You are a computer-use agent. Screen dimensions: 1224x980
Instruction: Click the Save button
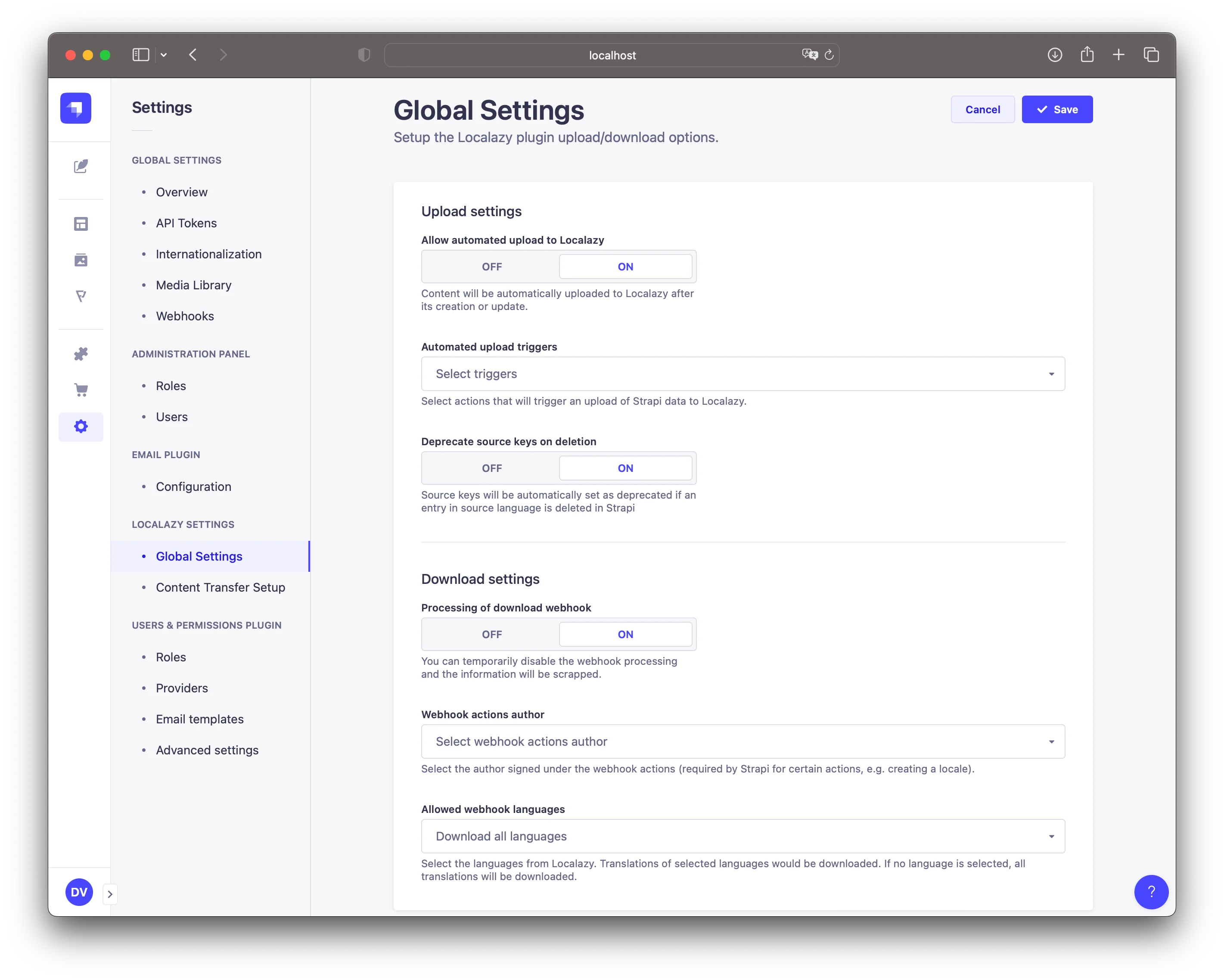point(1056,109)
